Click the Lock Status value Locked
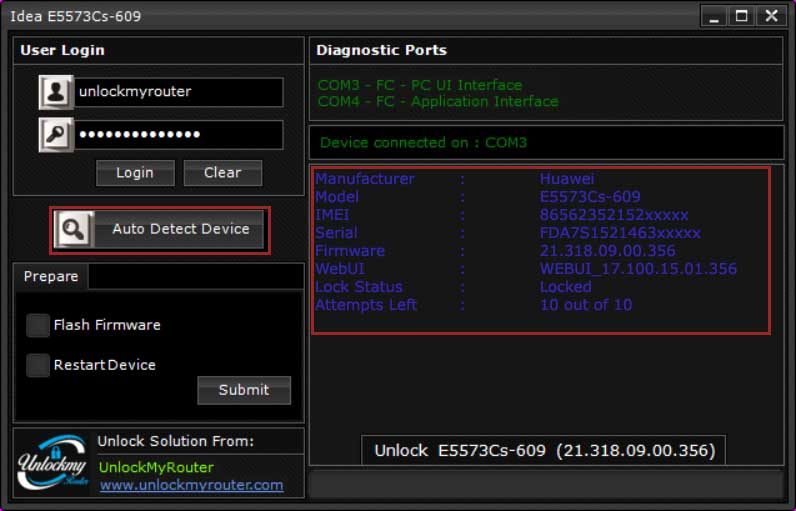Screen dimensions: 796x511 point(566,287)
